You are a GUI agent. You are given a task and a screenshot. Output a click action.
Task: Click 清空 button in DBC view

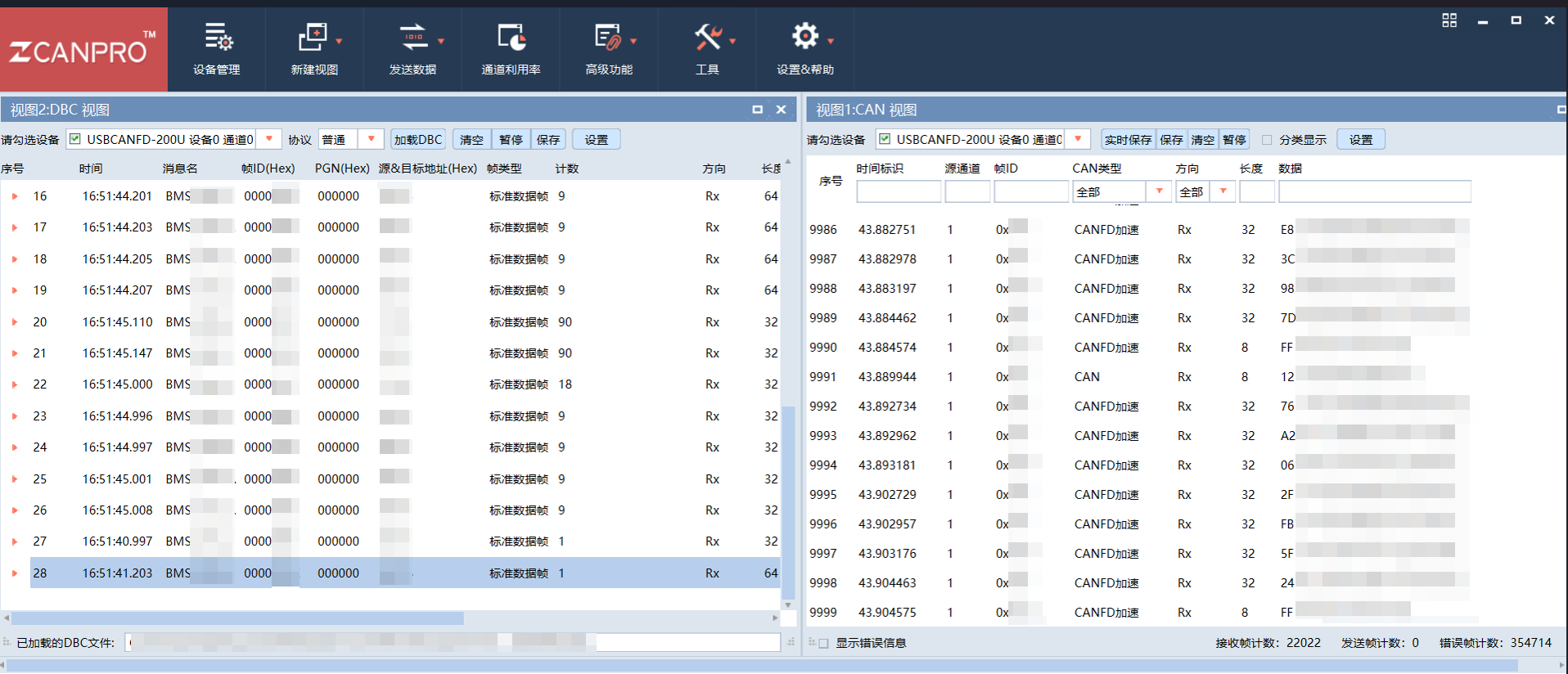[471, 139]
